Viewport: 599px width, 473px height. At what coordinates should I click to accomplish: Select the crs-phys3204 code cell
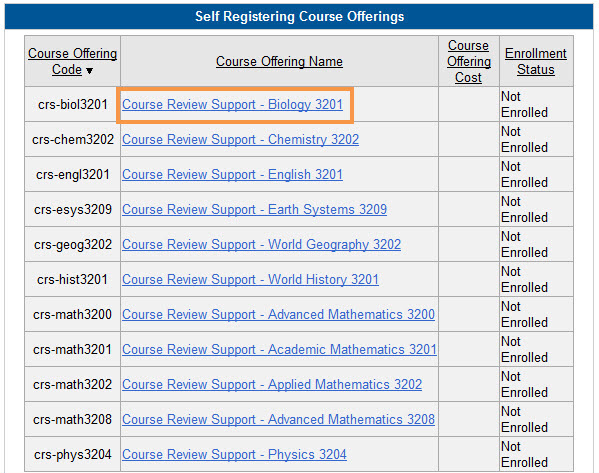click(x=73, y=454)
